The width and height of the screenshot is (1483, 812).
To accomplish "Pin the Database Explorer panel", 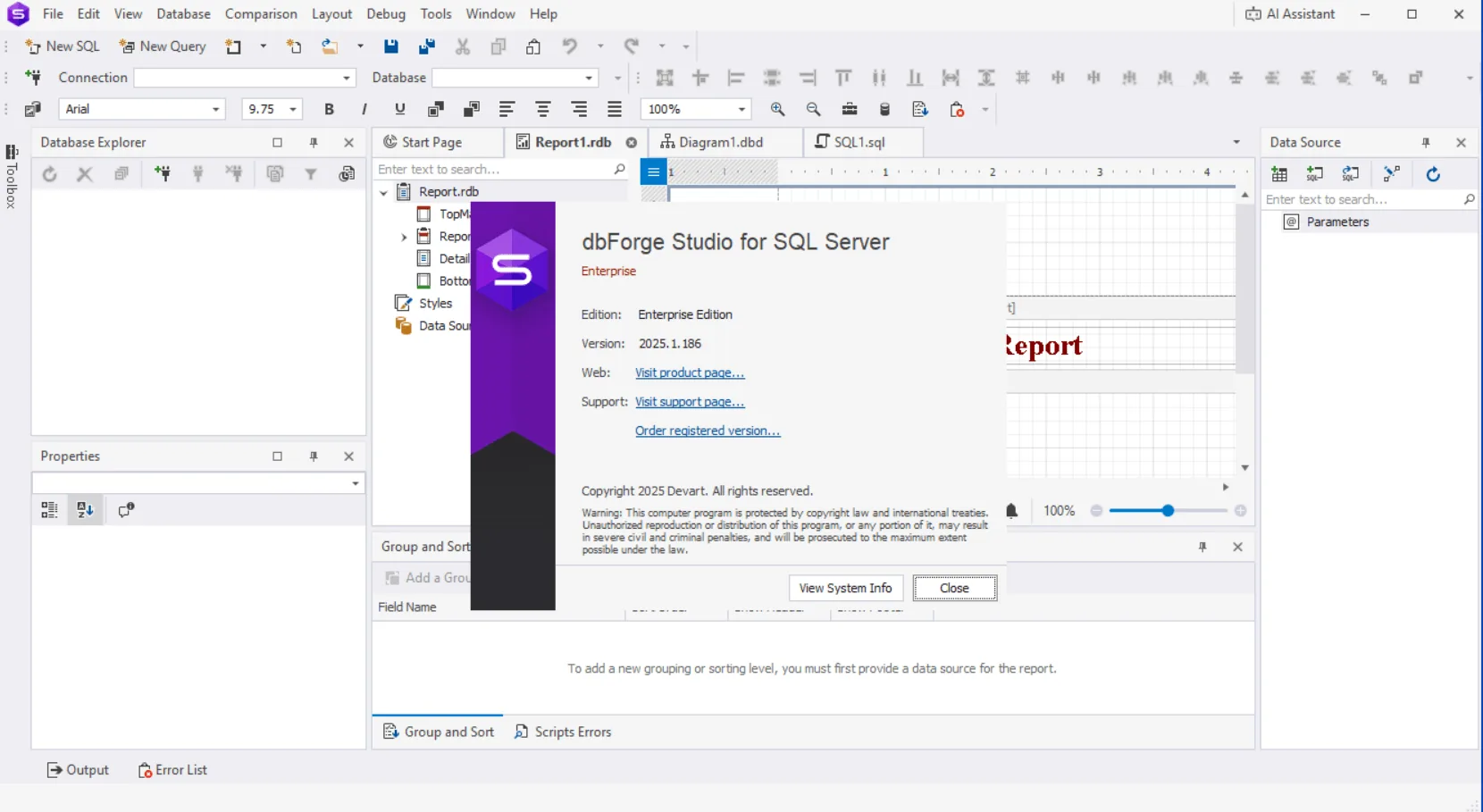I will (x=314, y=143).
